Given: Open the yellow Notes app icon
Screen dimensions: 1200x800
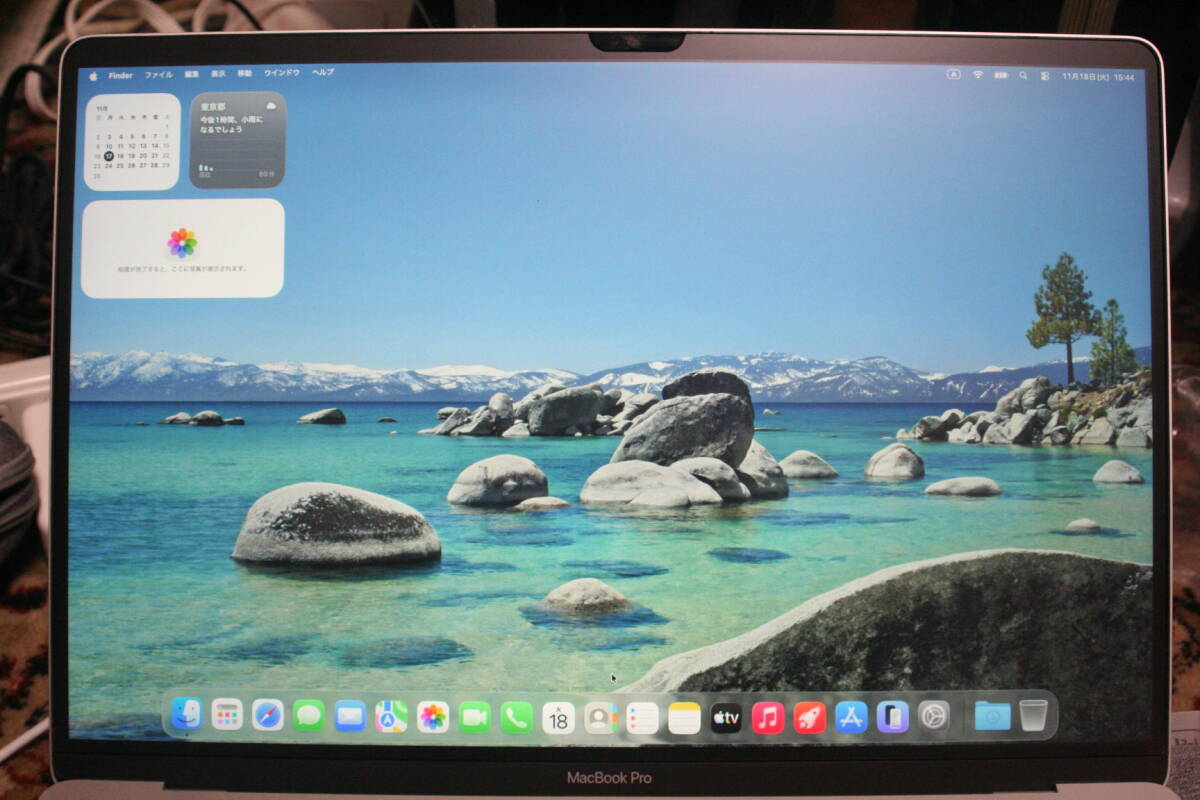Looking at the screenshot, I should 684,718.
